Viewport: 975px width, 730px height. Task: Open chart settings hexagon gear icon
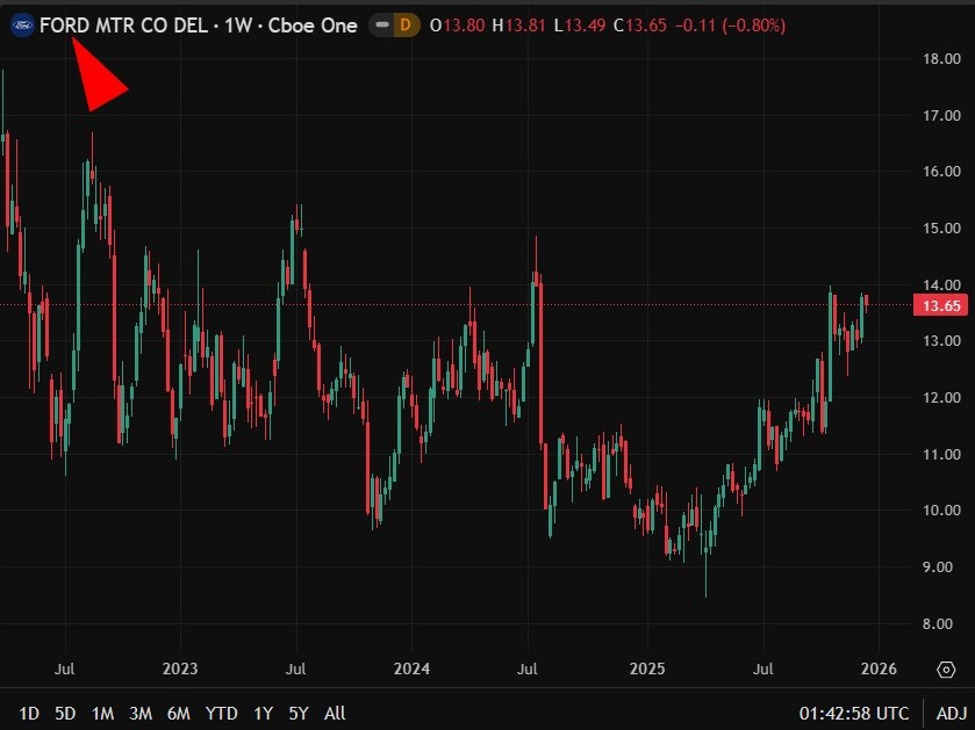pyautogui.click(x=945, y=669)
